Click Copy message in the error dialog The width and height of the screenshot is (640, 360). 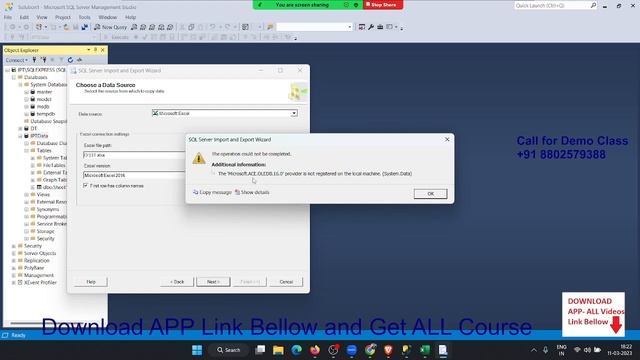pyautogui.click(x=212, y=192)
